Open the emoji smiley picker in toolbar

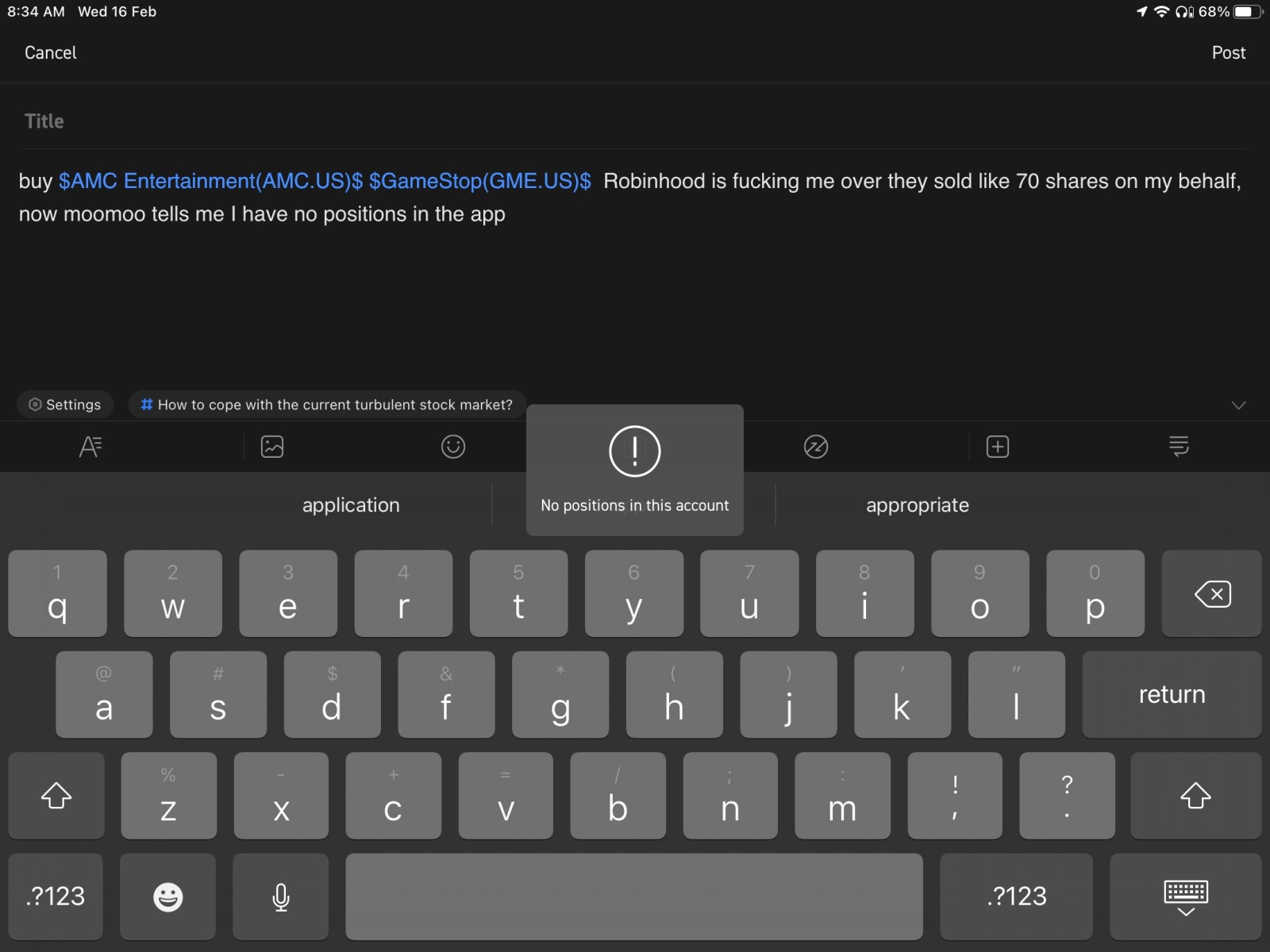pyautogui.click(x=453, y=447)
